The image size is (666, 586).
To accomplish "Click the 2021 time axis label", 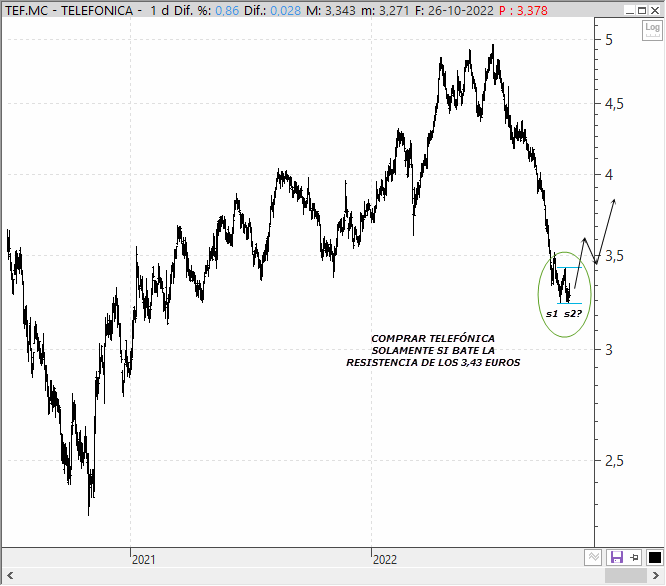I will pyautogui.click(x=144, y=560).
